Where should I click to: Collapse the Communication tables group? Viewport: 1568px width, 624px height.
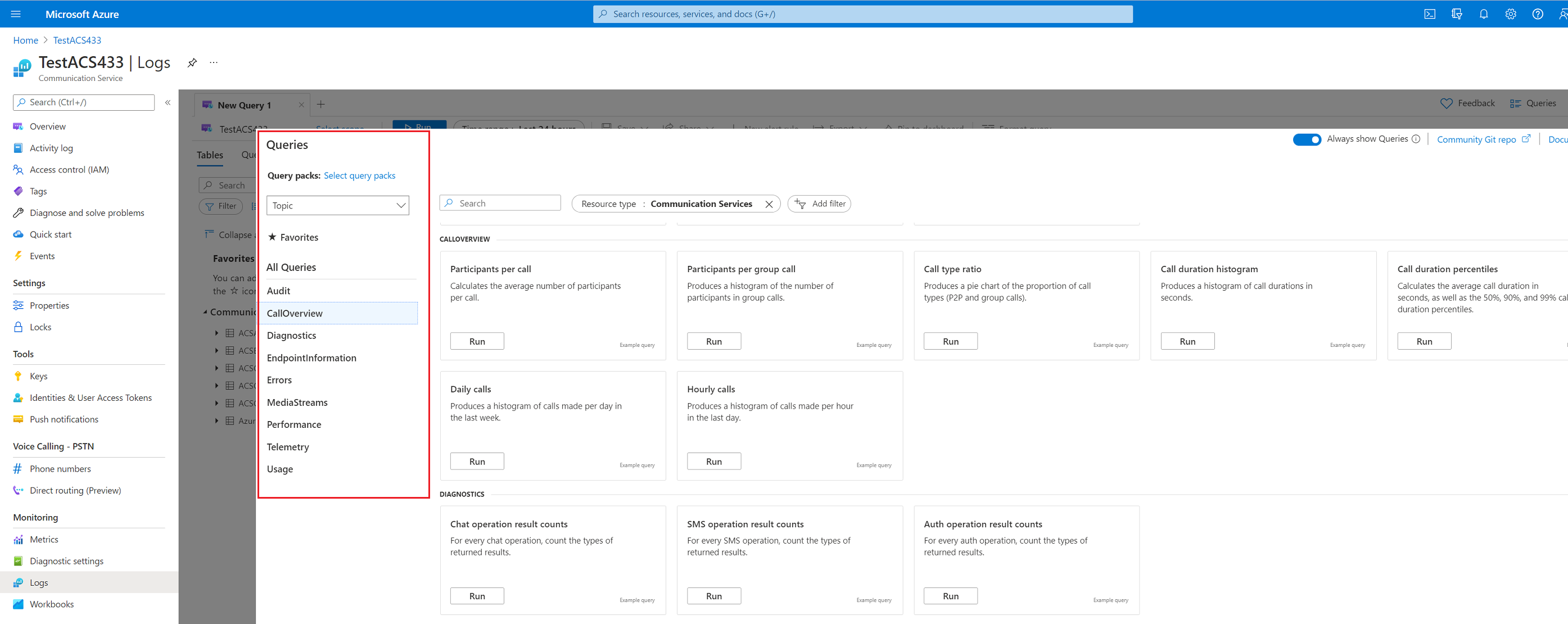tap(206, 311)
